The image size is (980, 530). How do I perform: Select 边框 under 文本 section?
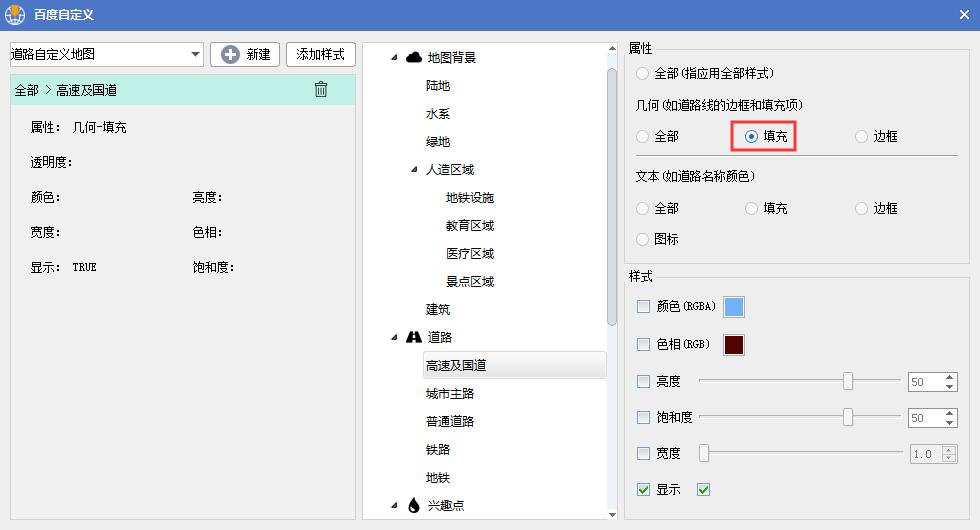click(x=861, y=208)
